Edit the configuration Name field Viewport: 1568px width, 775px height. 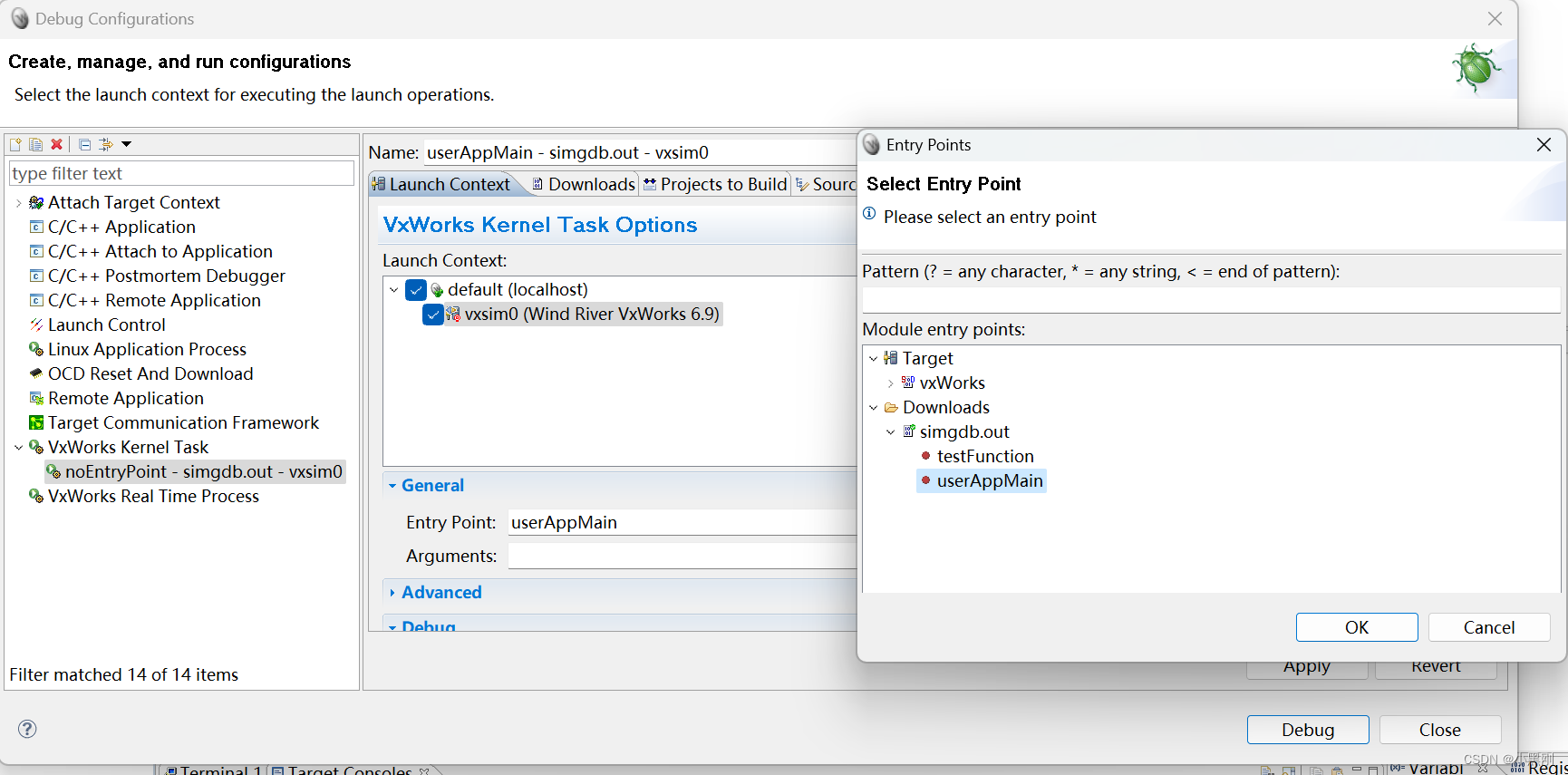click(639, 152)
